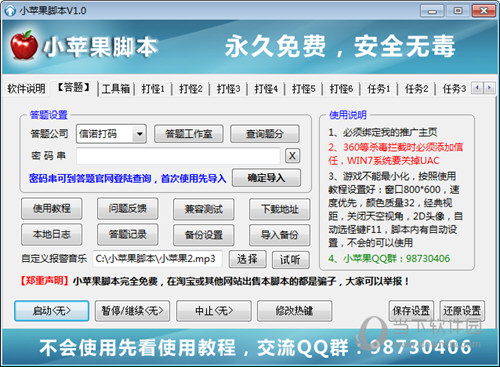The width and height of the screenshot is (500, 367).
Task: Click the 导入备份 button
Action: tap(280, 235)
